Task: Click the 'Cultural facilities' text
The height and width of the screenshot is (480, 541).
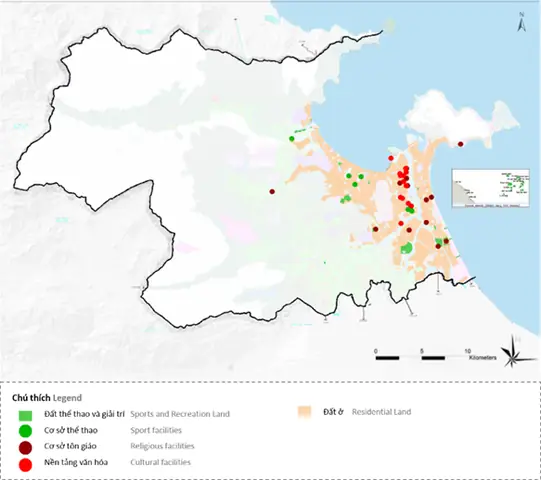Action: [x=160, y=462]
